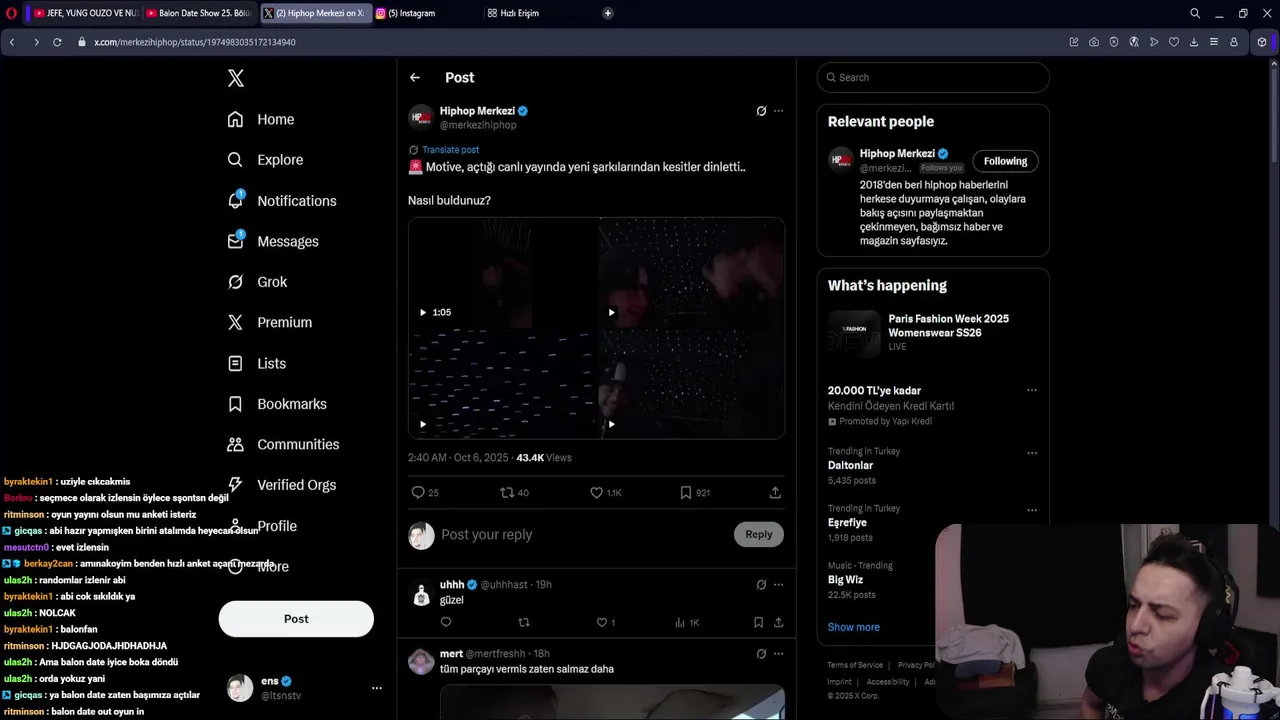This screenshot has width=1280, height=720.
Task: Open Lists from the sidebar
Action: point(257,363)
